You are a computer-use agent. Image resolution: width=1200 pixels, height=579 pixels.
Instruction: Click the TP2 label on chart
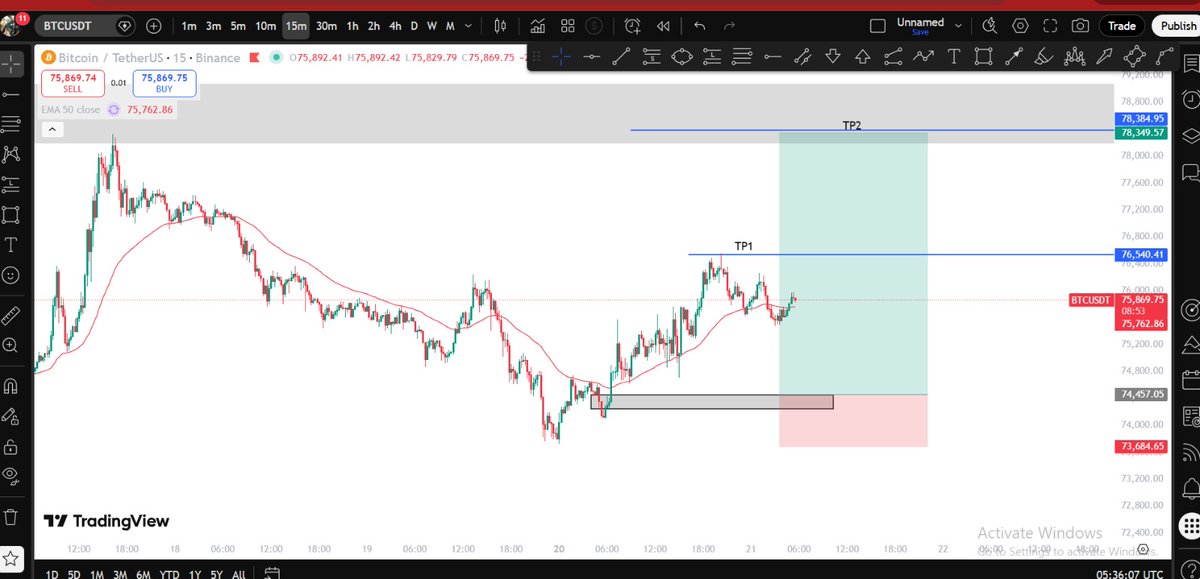pos(852,126)
